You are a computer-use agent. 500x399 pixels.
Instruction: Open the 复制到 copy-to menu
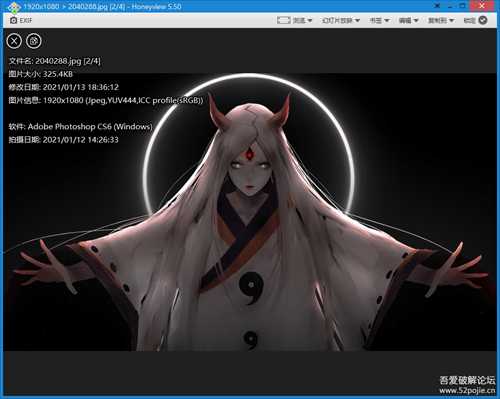(441, 21)
